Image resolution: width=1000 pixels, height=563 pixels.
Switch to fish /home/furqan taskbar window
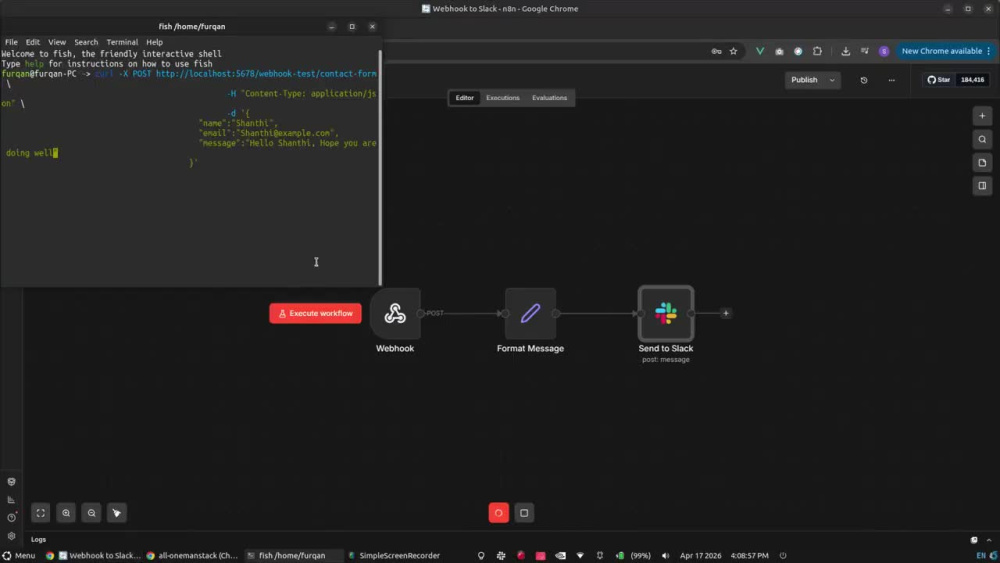click(x=292, y=555)
